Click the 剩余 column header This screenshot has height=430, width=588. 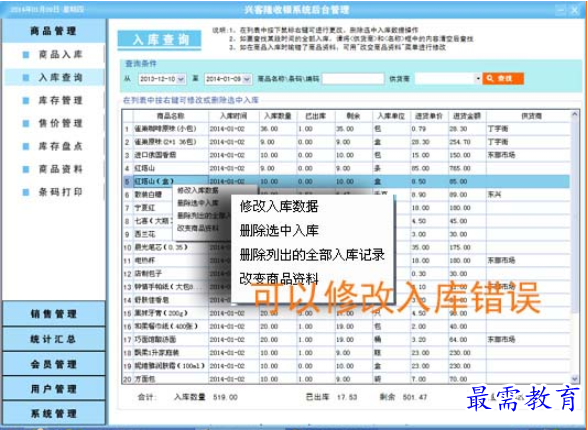pyautogui.click(x=354, y=116)
